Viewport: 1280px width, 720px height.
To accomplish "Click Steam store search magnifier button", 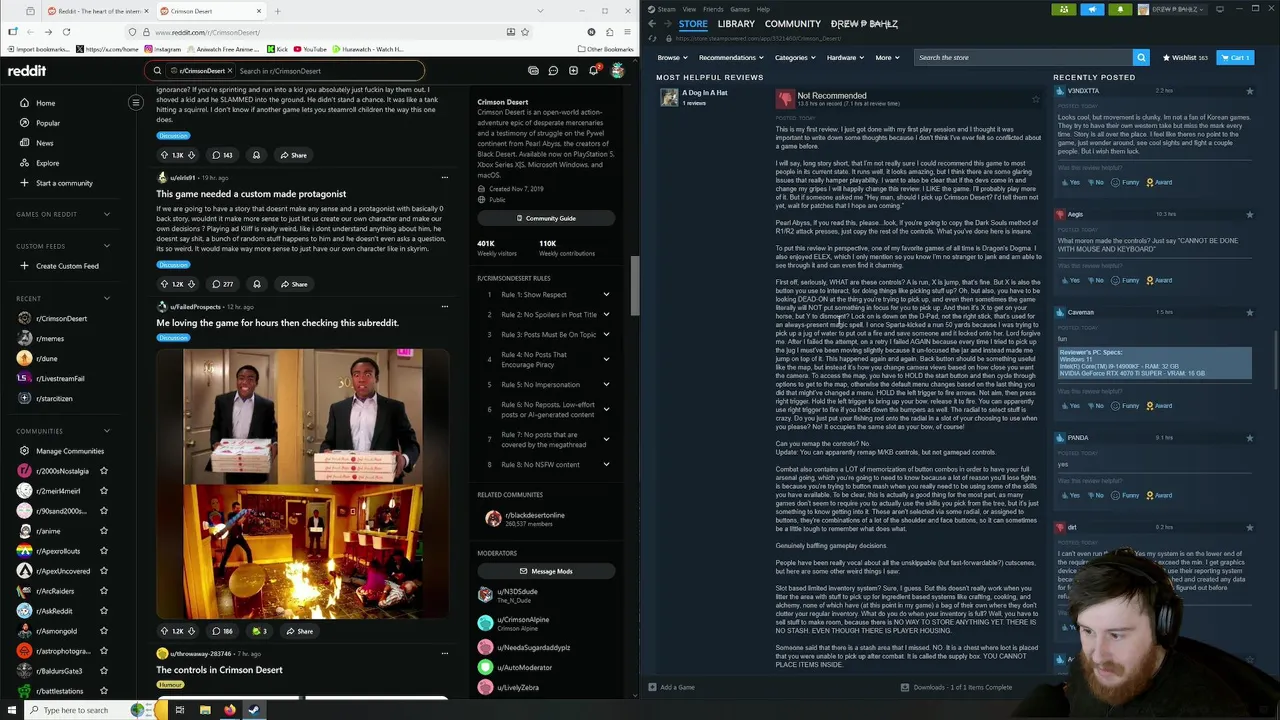I will (1141, 57).
